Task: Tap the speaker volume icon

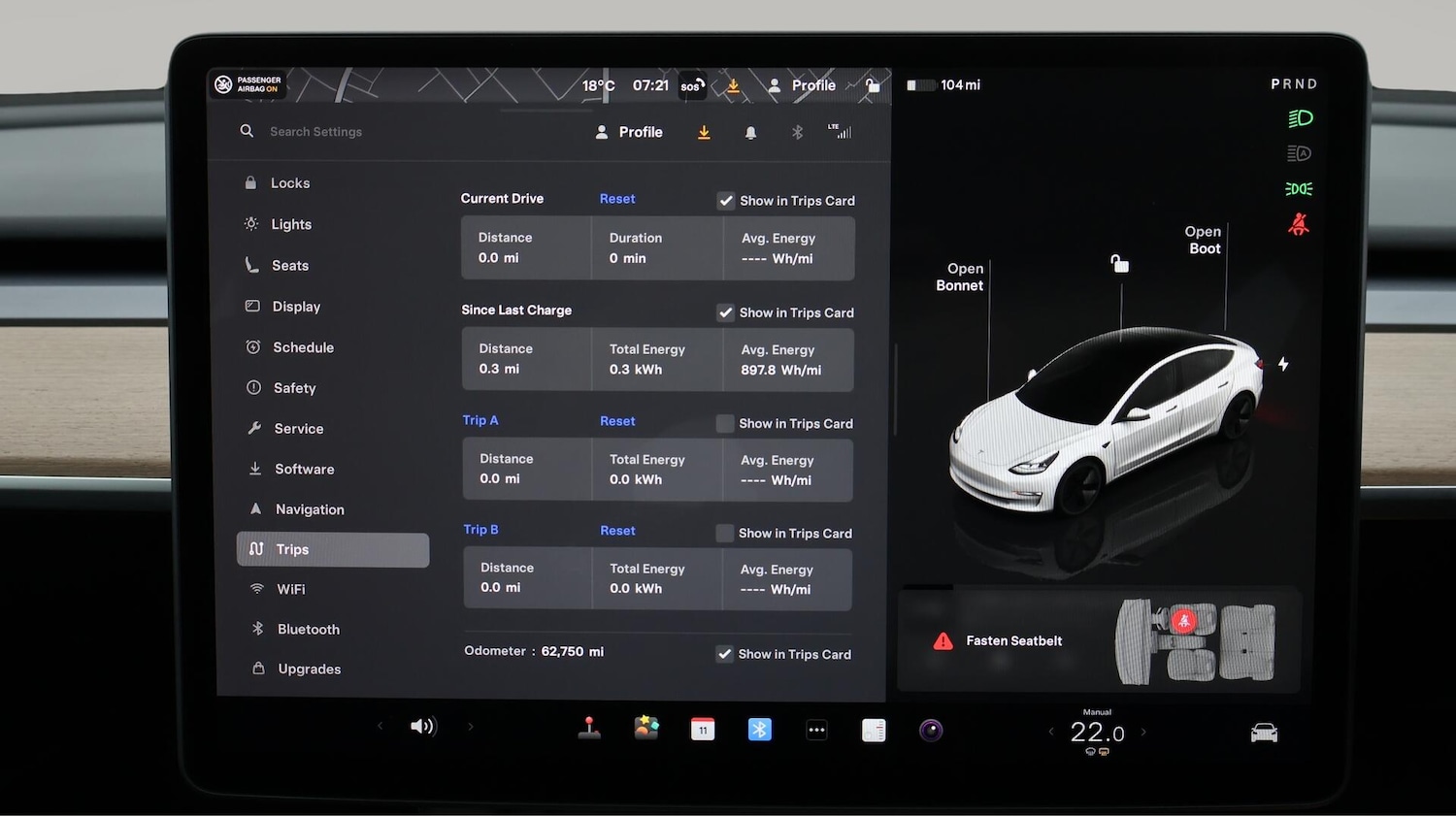Action: pyautogui.click(x=423, y=727)
